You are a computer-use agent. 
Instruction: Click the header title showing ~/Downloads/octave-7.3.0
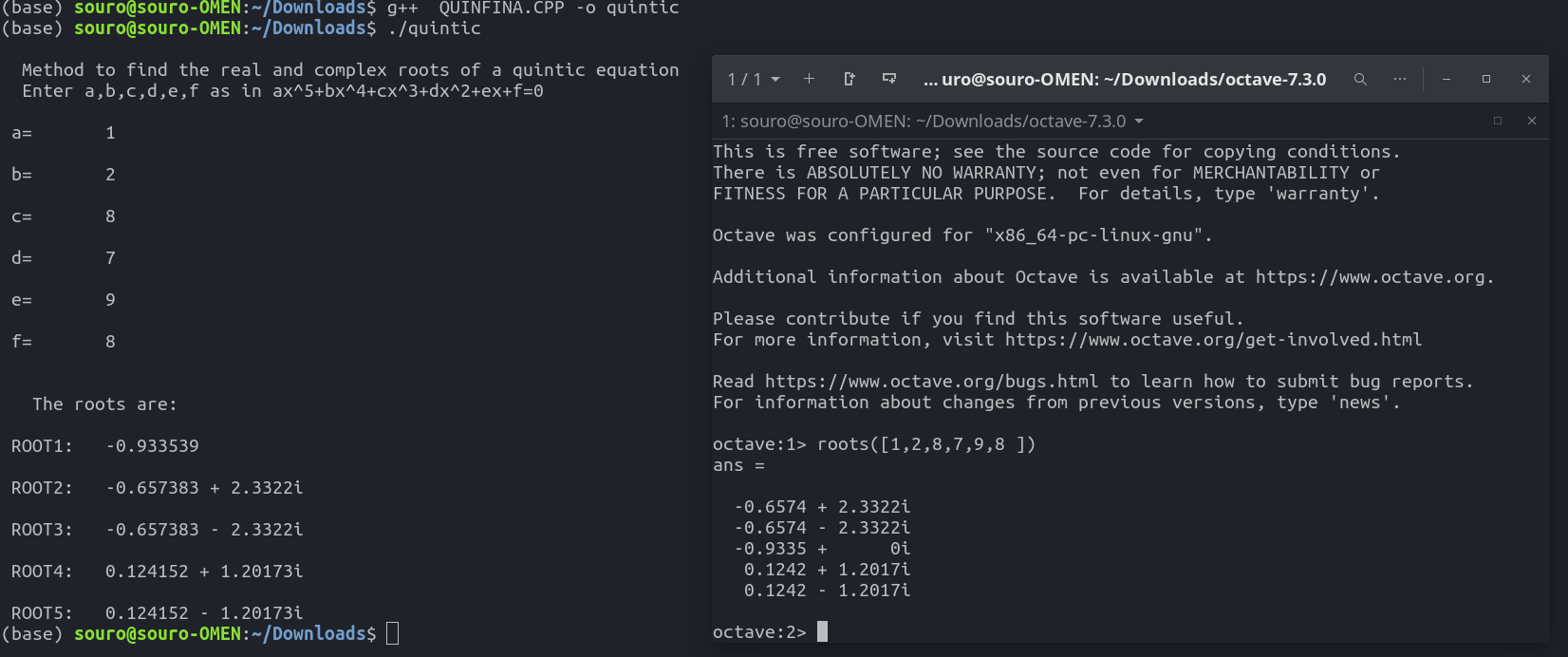click(1126, 79)
